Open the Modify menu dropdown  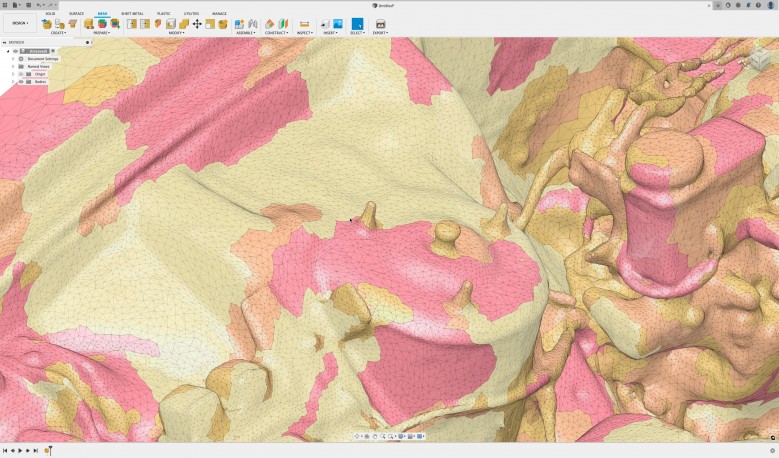tap(176, 32)
